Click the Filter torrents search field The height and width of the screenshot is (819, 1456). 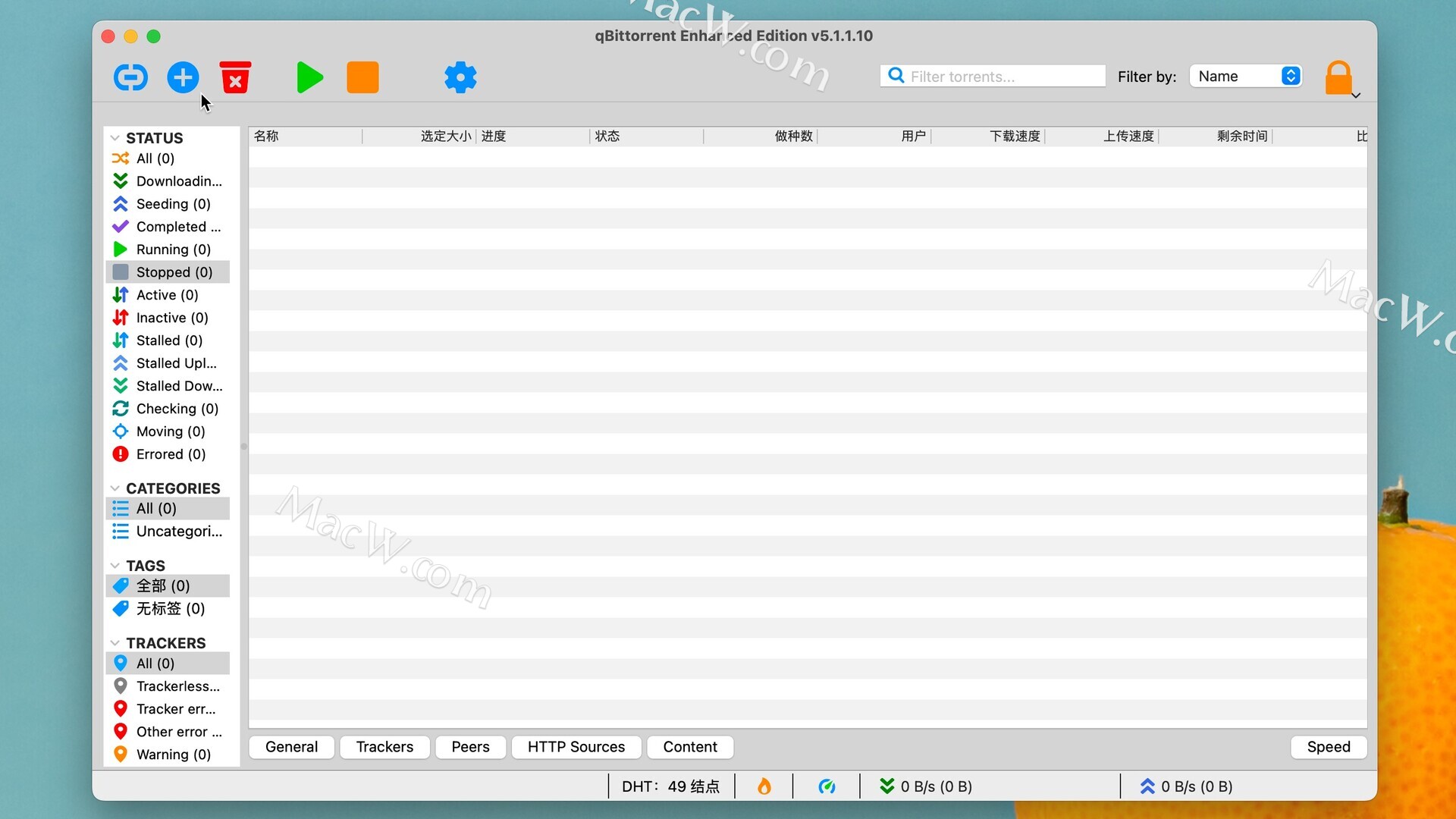(x=993, y=76)
